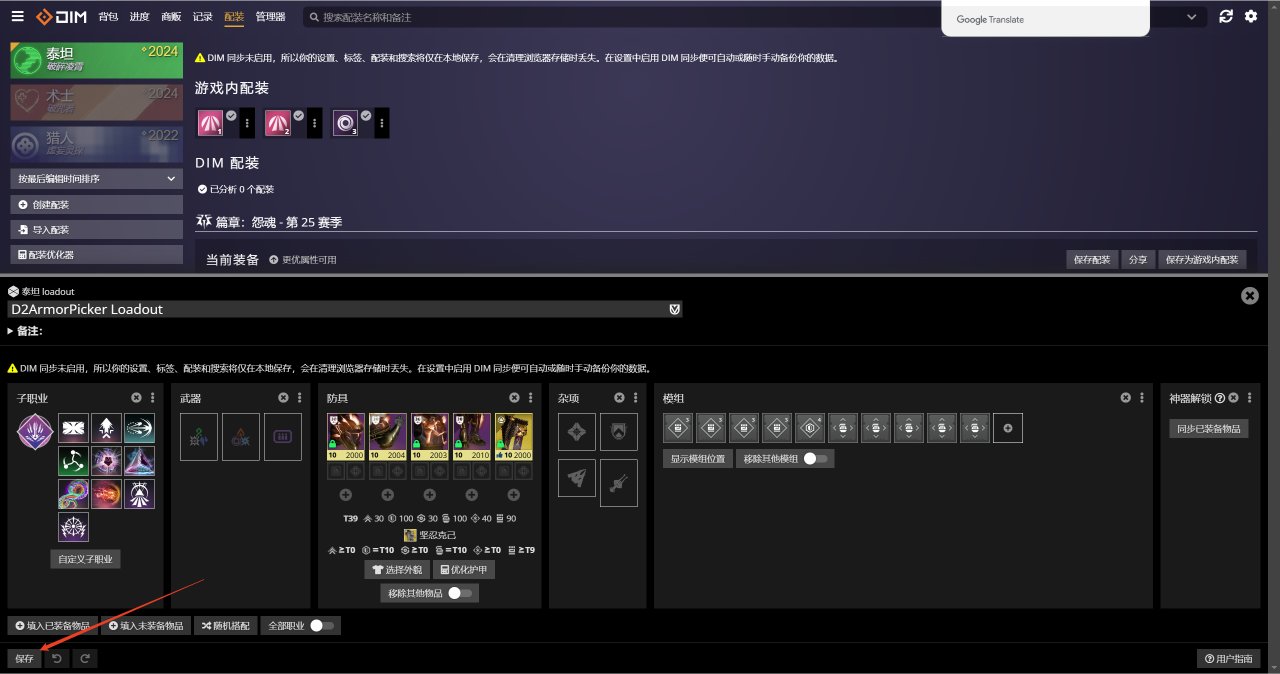
Task: Go to the 商贩 tab
Action: (171, 17)
